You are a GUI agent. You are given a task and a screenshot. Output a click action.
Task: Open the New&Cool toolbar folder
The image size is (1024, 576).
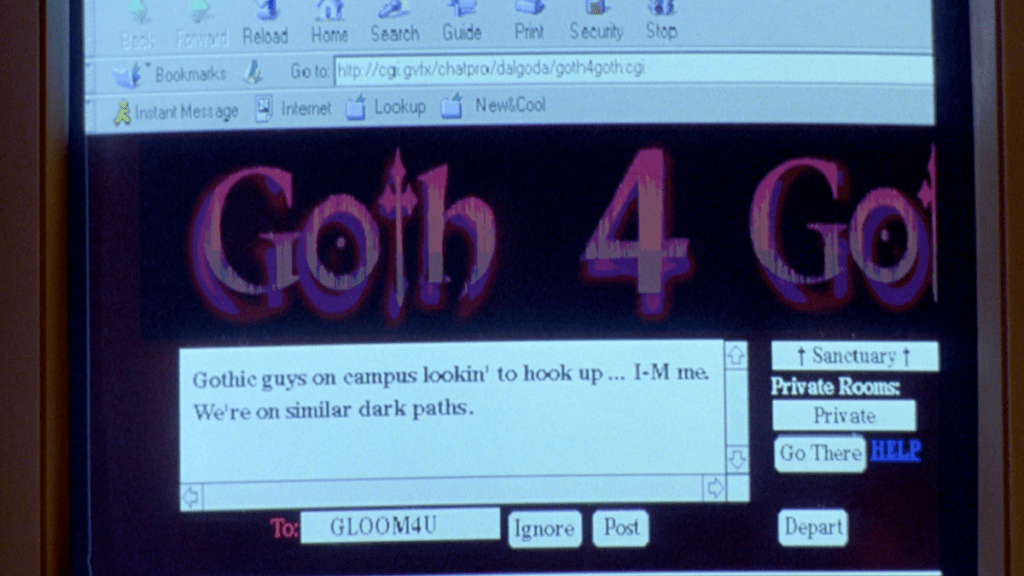tap(495, 105)
